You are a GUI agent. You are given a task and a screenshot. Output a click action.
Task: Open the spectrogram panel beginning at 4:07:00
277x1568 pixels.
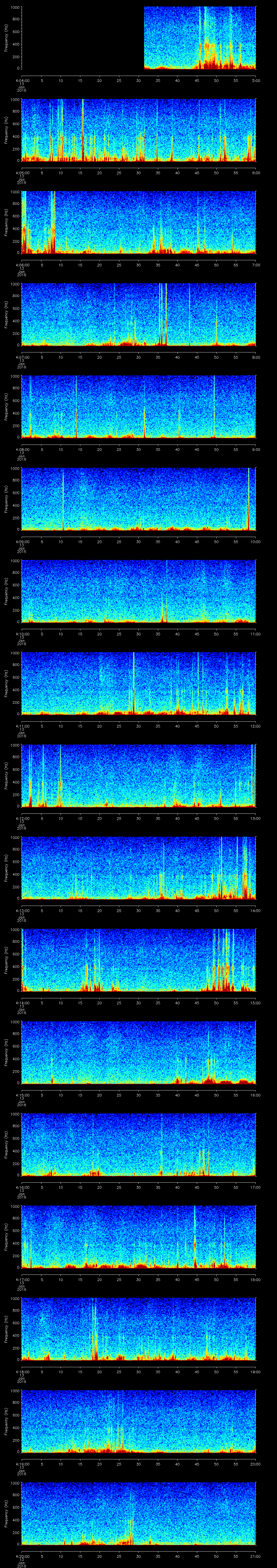(139, 314)
